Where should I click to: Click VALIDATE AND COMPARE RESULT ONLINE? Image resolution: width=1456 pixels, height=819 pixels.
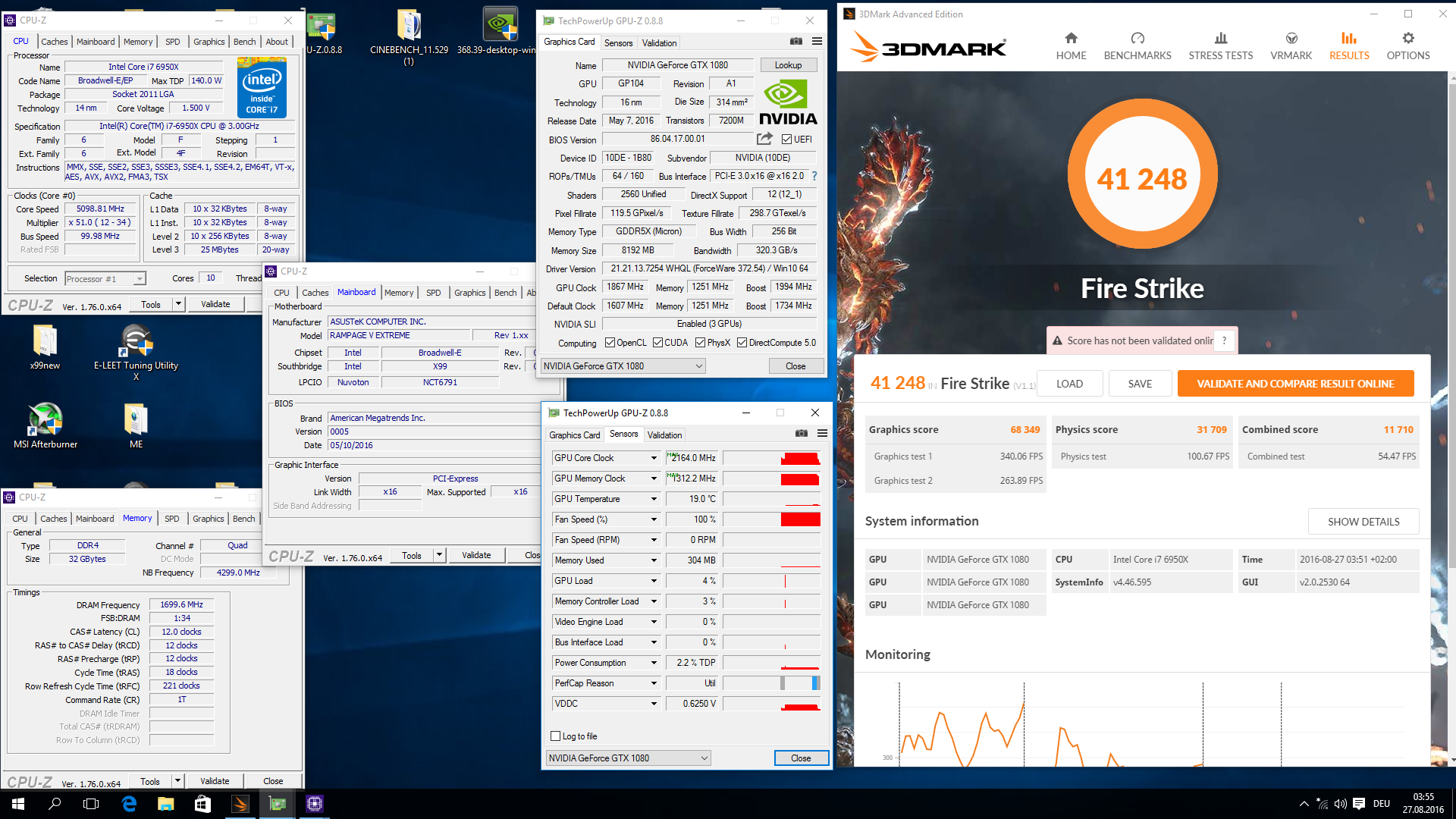[x=1295, y=384]
